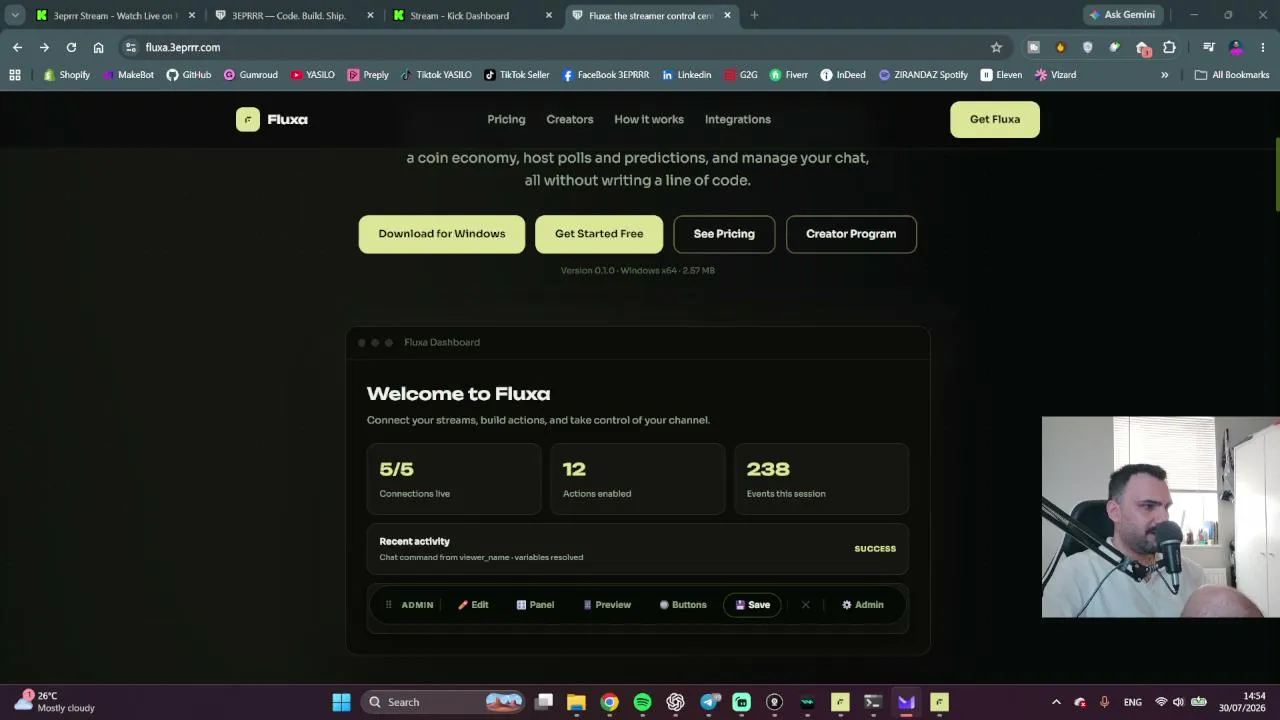Image resolution: width=1280 pixels, height=720 pixels.
Task: Show hidden system tray icons
Action: tap(1056, 702)
